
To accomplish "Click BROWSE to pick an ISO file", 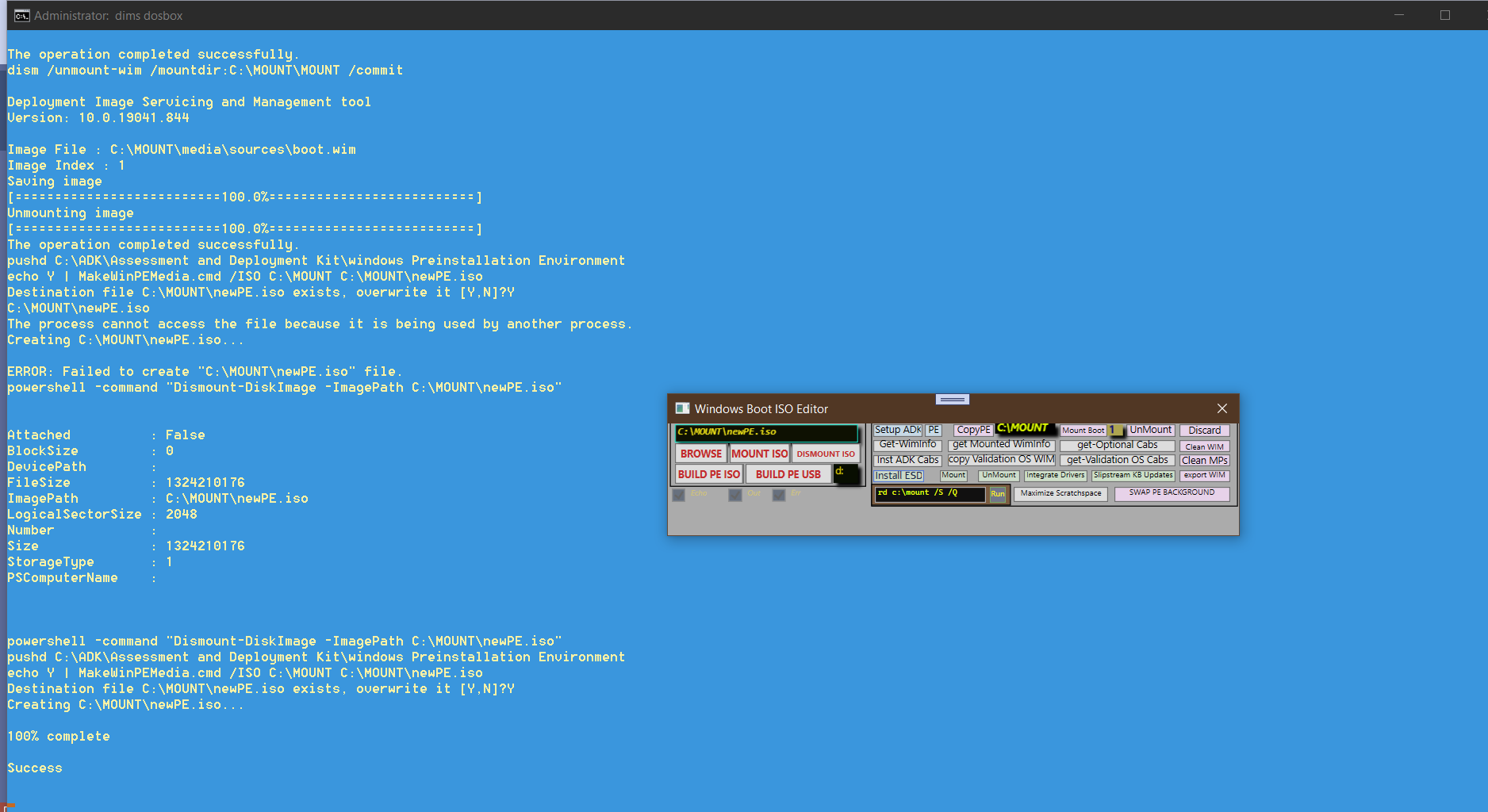I will pyautogui.click(x=700, y=454).
